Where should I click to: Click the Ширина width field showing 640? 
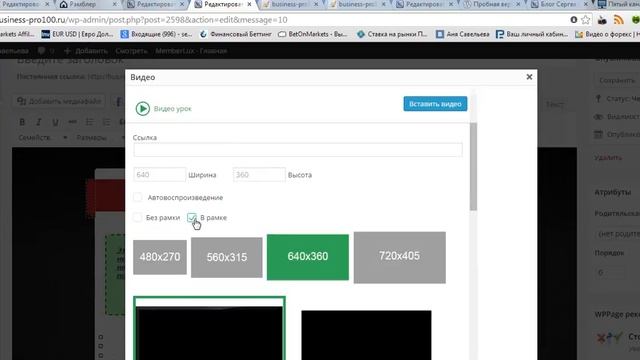[x=159, y=175]
